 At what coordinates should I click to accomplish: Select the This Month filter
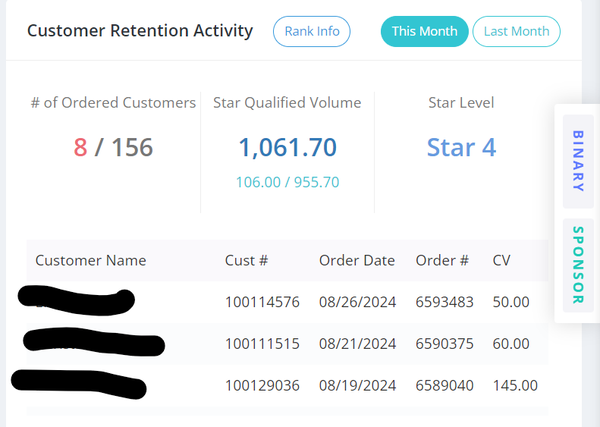pyautogui.click(x=424, y=31)
